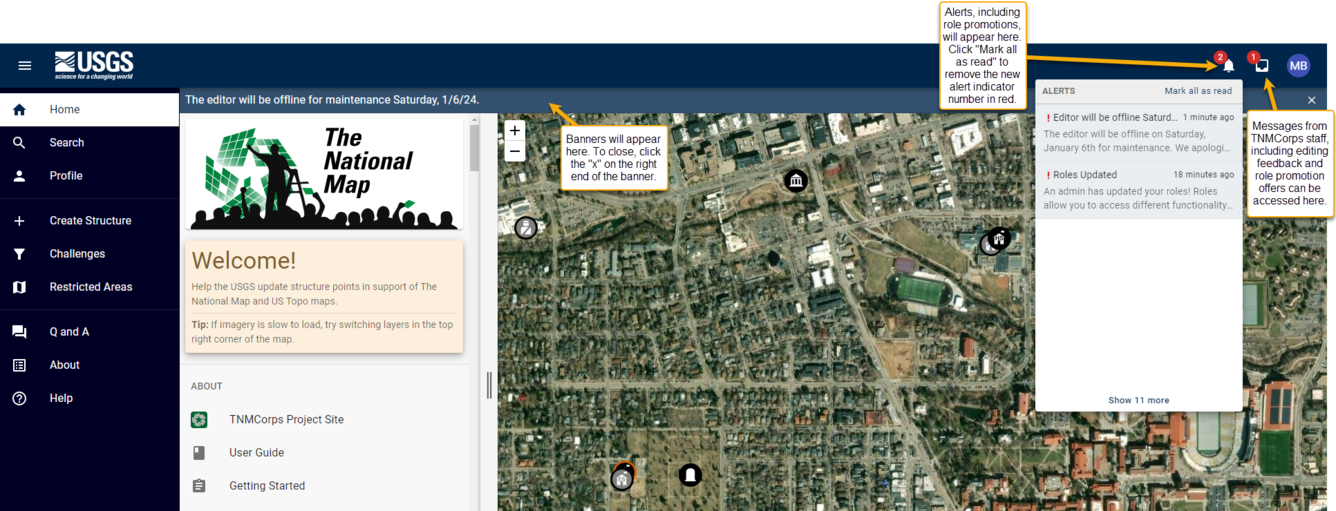Open the alerts bell icon
The image size is (1336, 511).
point(1228,66)
